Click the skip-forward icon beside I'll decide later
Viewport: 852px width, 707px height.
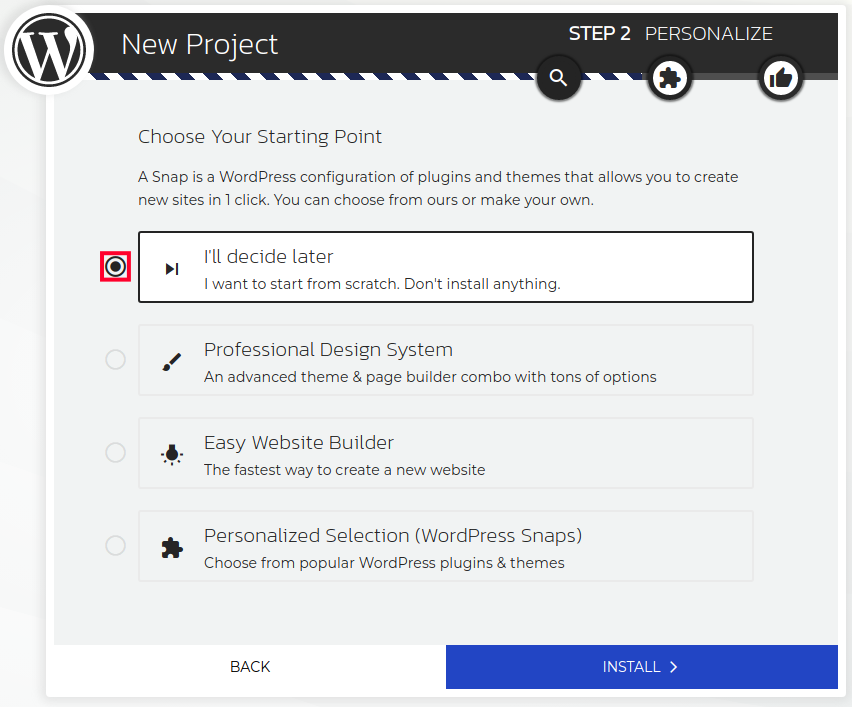coord(171,267)
